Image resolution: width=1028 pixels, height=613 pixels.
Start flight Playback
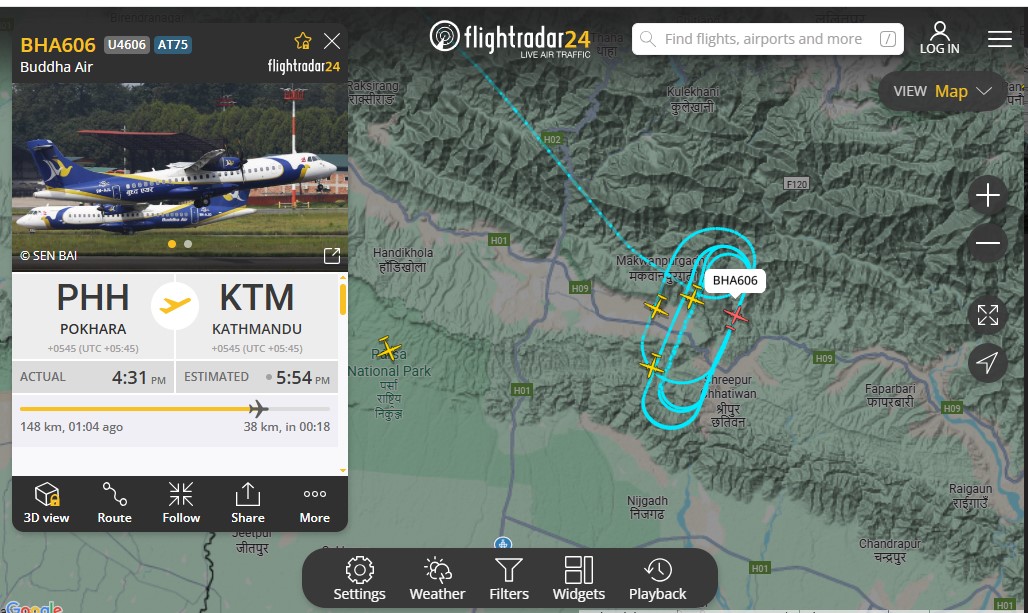click(658, 578)
